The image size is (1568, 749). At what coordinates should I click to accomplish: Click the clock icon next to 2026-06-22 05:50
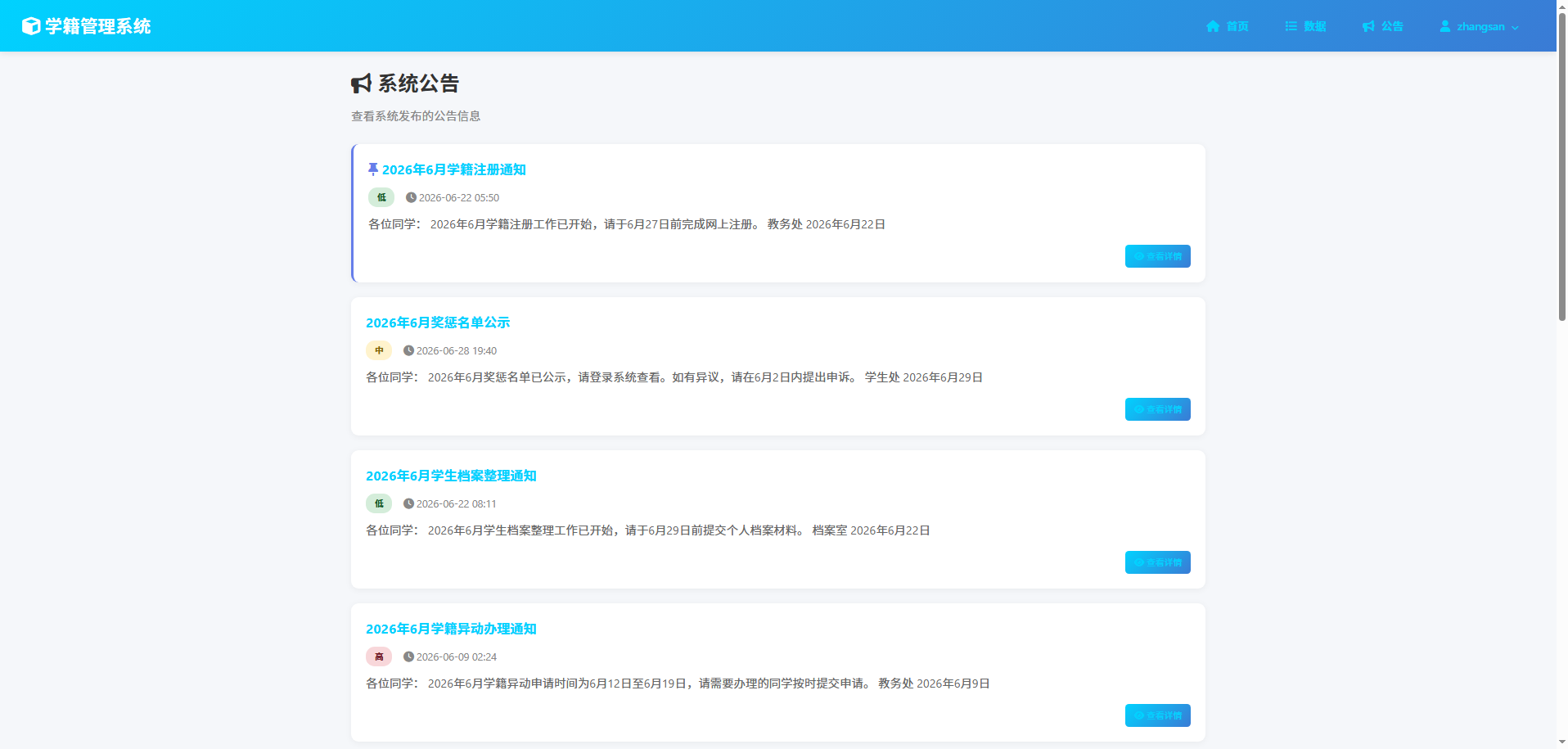pos(411,197)
